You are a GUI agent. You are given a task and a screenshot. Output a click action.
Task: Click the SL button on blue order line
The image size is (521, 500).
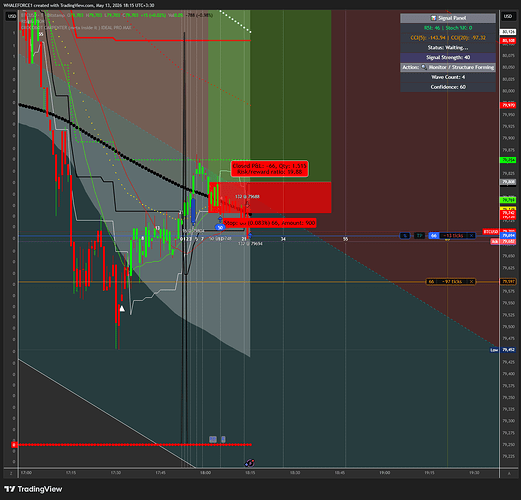[x=405, y=236]
